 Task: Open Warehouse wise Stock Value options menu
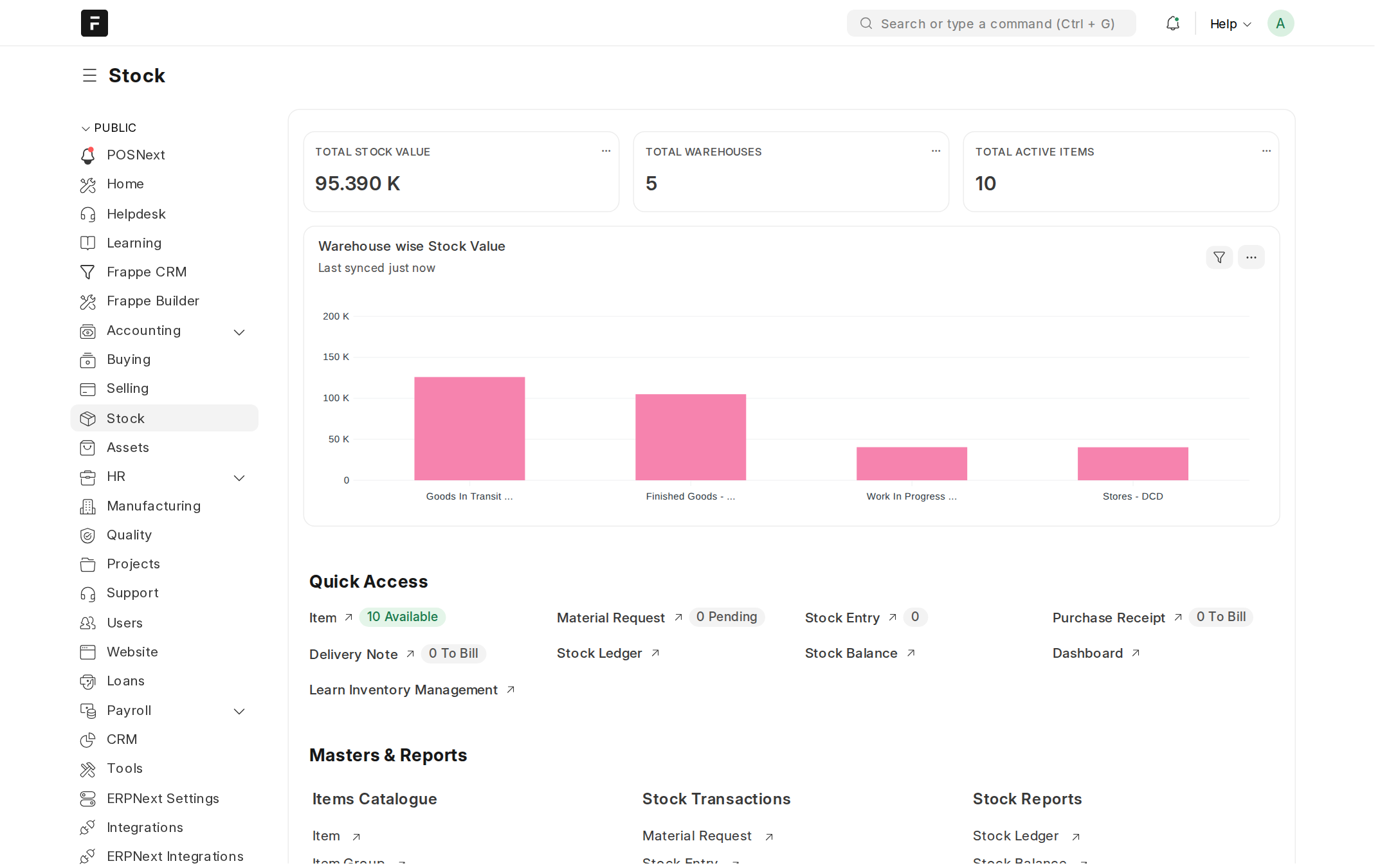(x=1251, y=257)
